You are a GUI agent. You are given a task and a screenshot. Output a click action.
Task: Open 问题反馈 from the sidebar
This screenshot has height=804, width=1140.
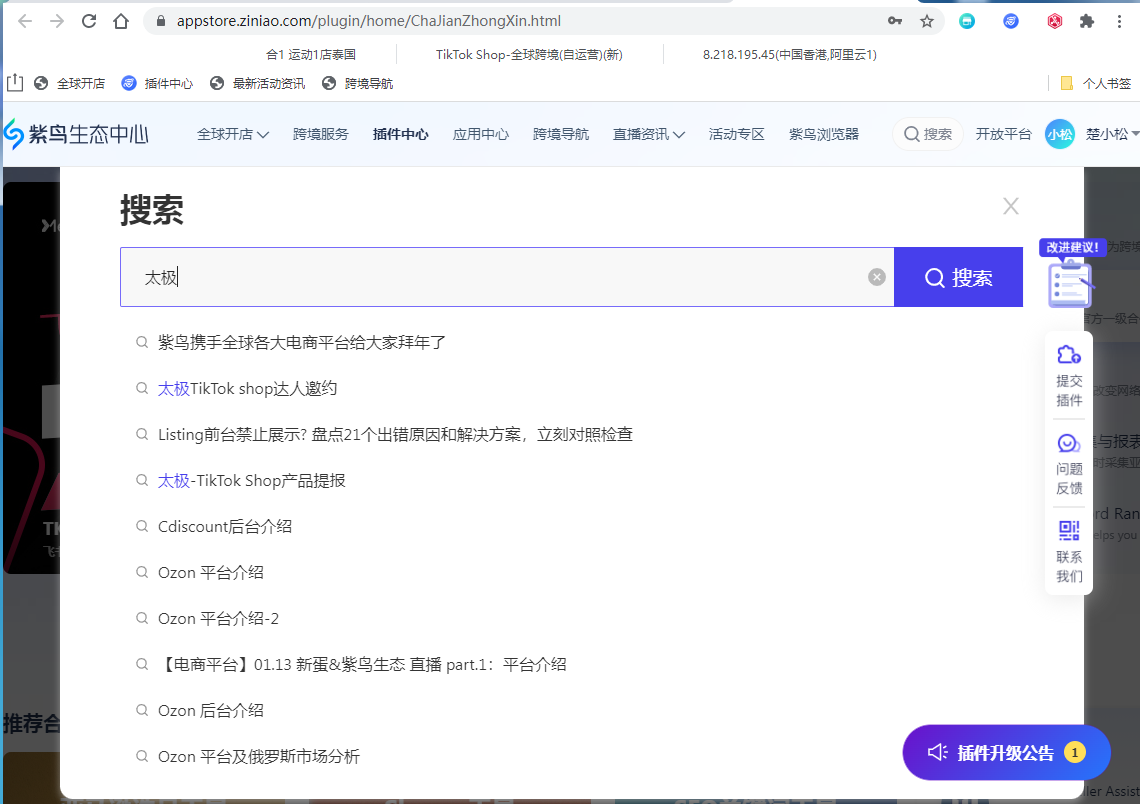1069,464
